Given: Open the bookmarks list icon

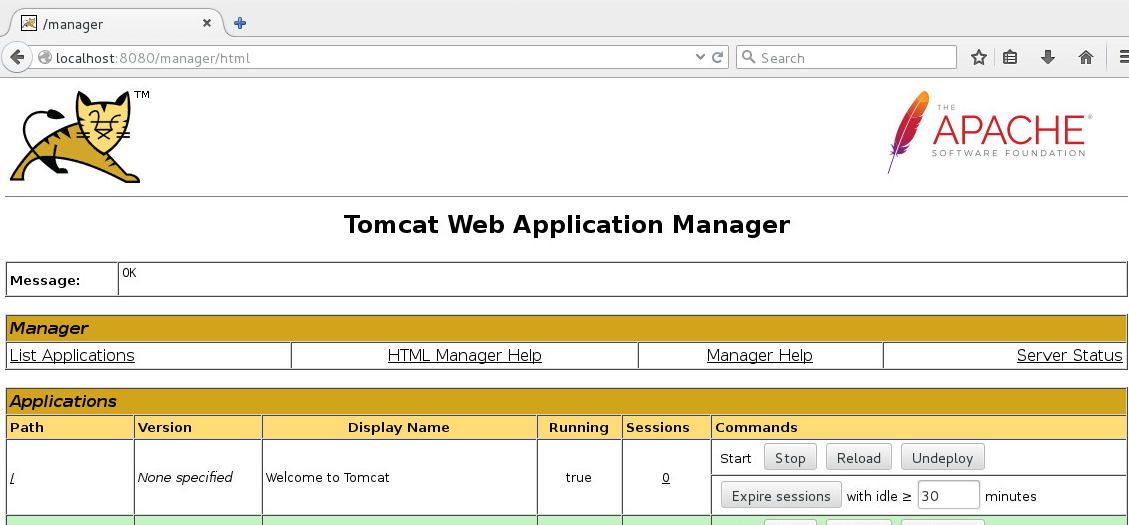Looking at the screenshot, I should tap(1010, 58).
